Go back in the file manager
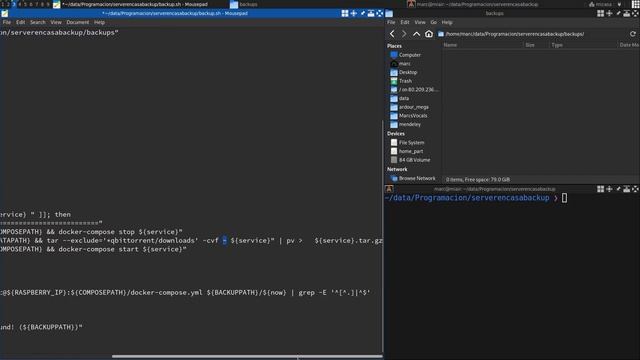 392,34
